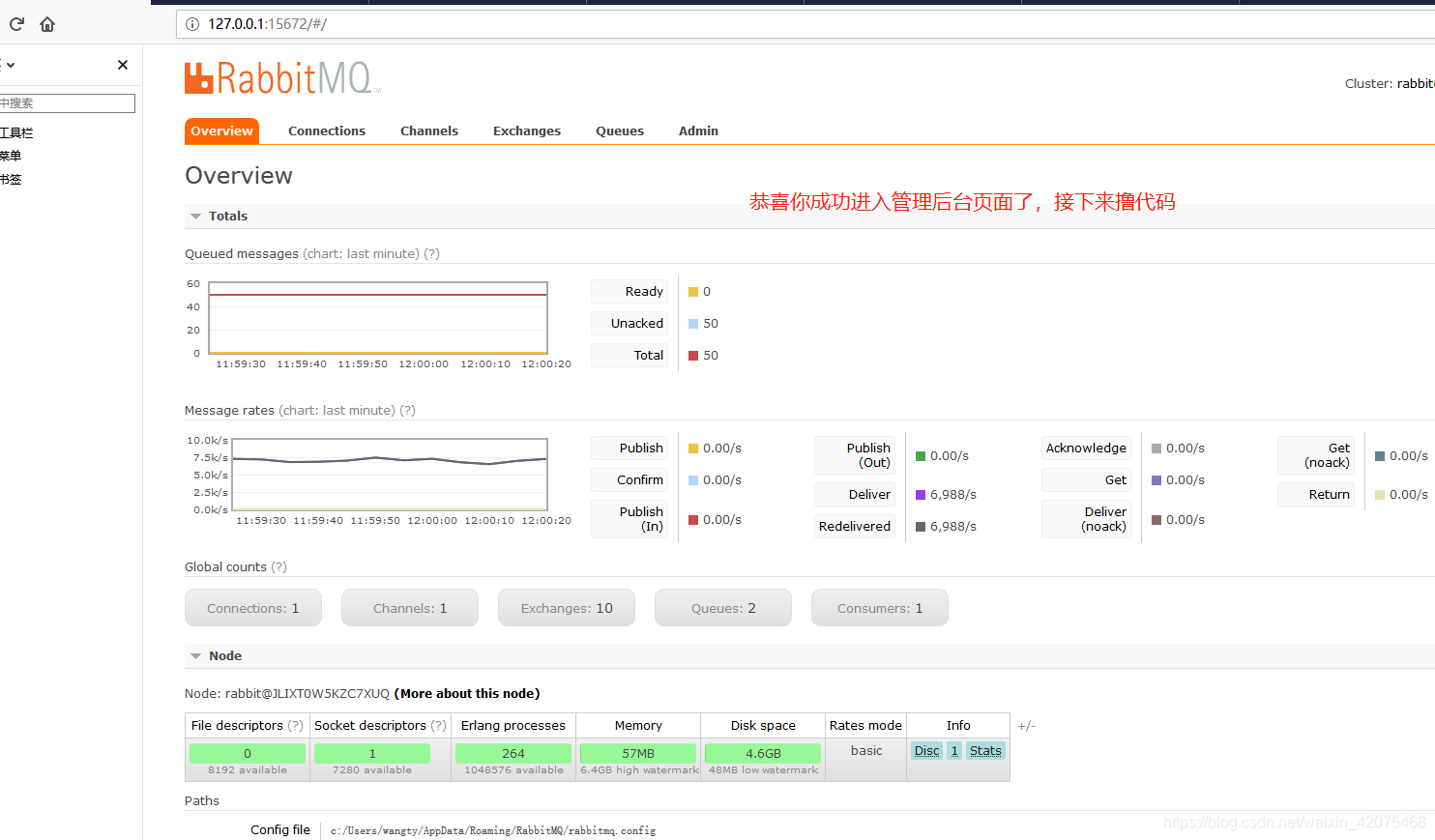Click the Publish (Out) green swatch

(x=921, y=456)
